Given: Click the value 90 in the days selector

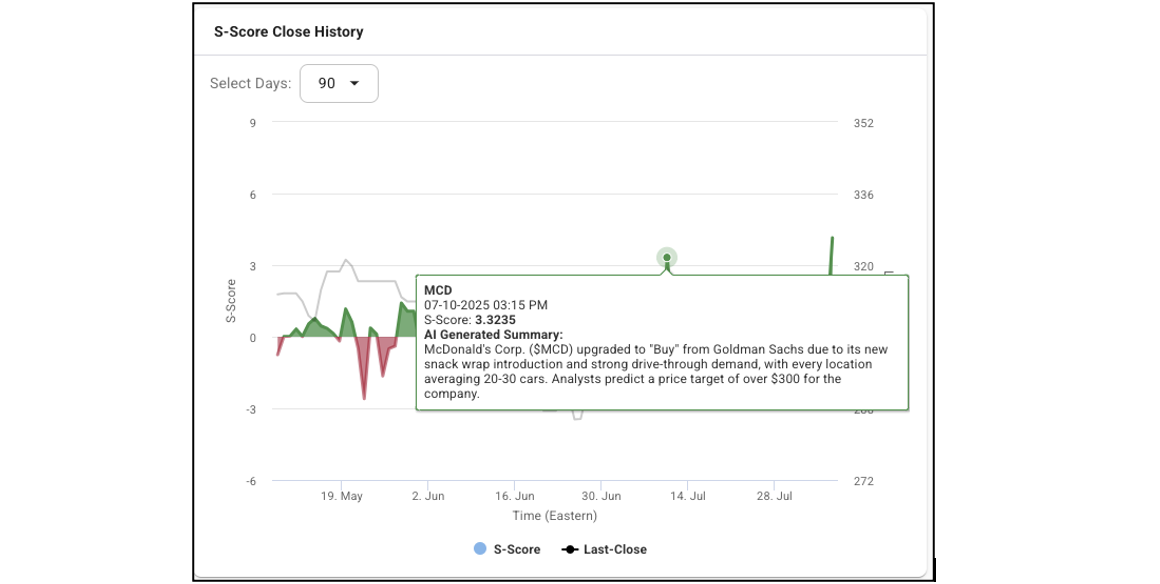Looking at the screenshot, I should (x=326, y=84).
